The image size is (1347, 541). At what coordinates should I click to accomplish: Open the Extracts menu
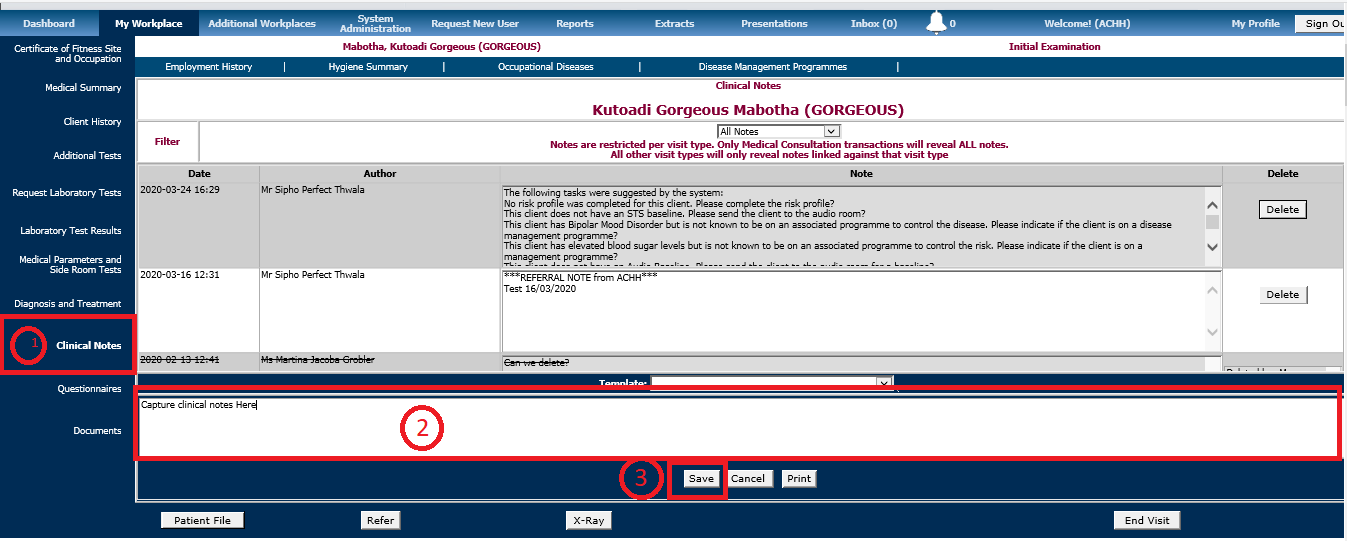(x=674, y=23)
